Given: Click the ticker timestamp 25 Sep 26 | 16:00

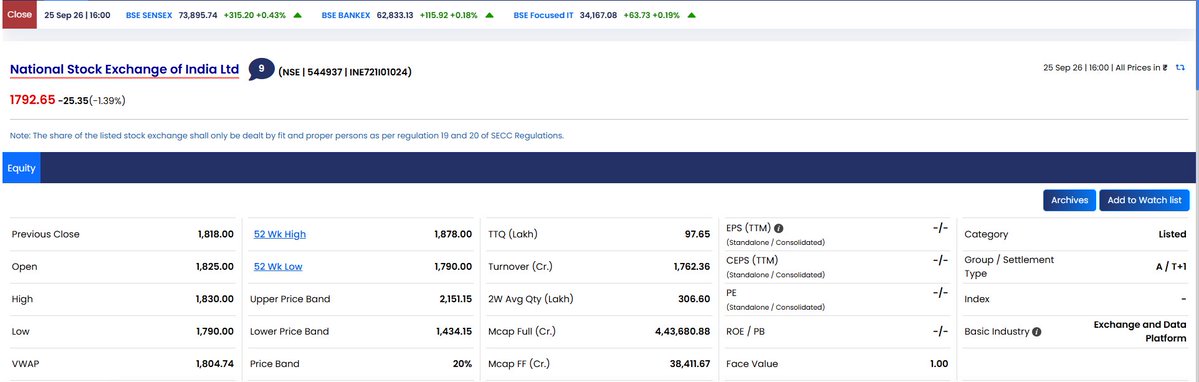Looking at the screenshot, I should [77, 15].
